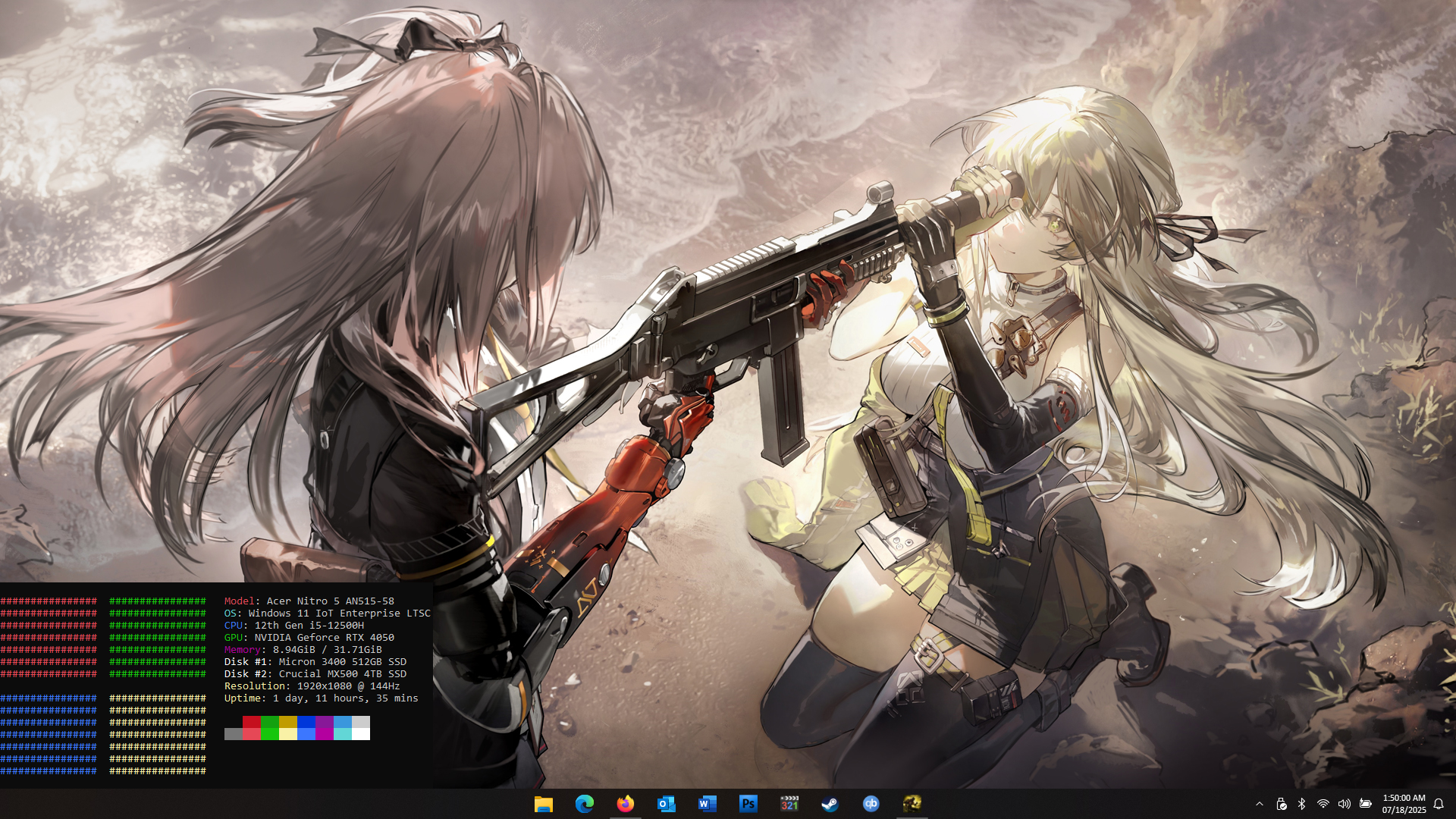Click 'Disk #2: Crucial MX500 4TB SSD' line
Screen dimensions: 1456x819
click(x=315, y=674)
